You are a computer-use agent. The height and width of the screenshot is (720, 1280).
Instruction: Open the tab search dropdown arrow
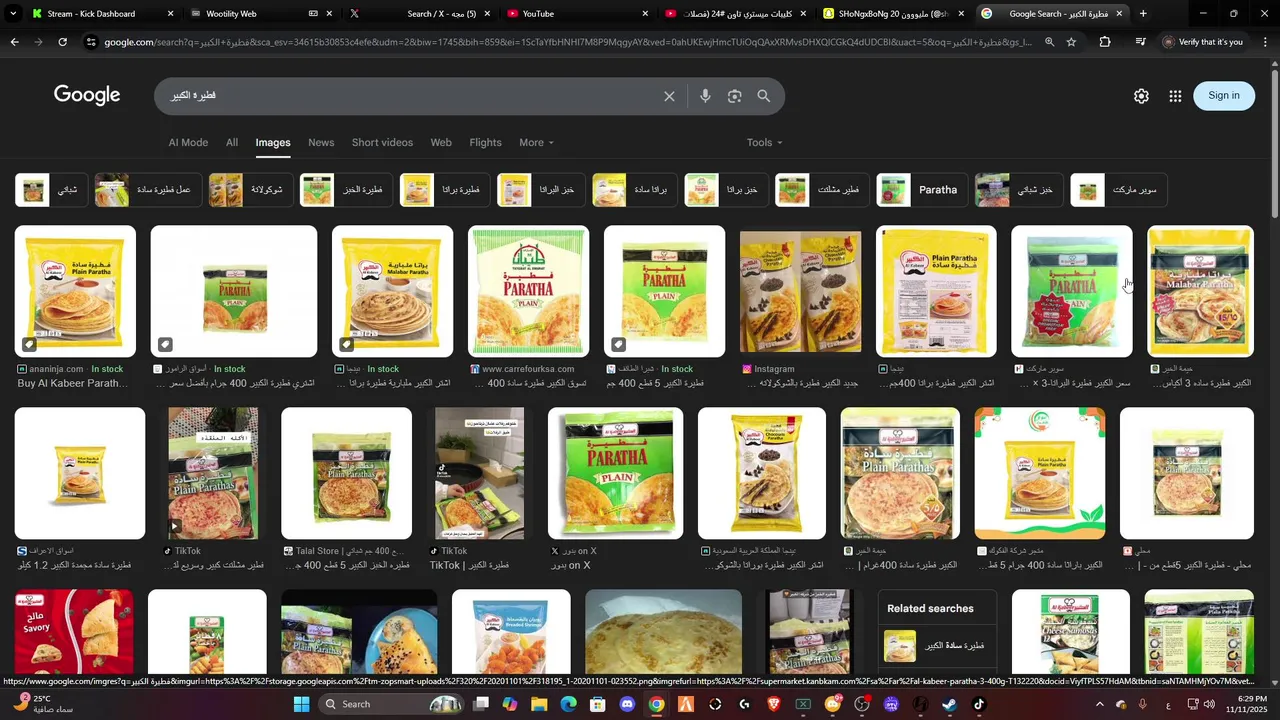(x=13, y=14)
